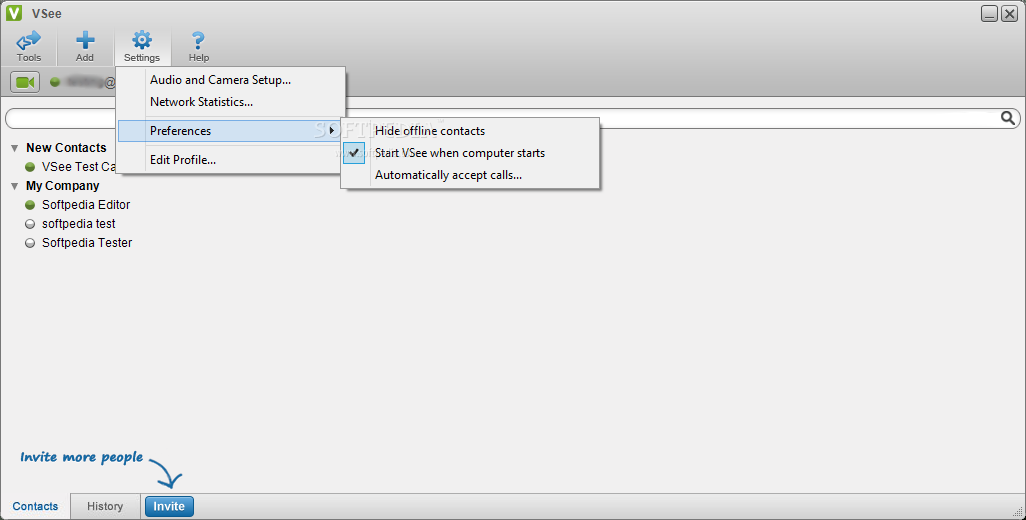This screenshot has width=1026, height=520.
Task: Click the green online status dot by username
Action: (55, 82)
